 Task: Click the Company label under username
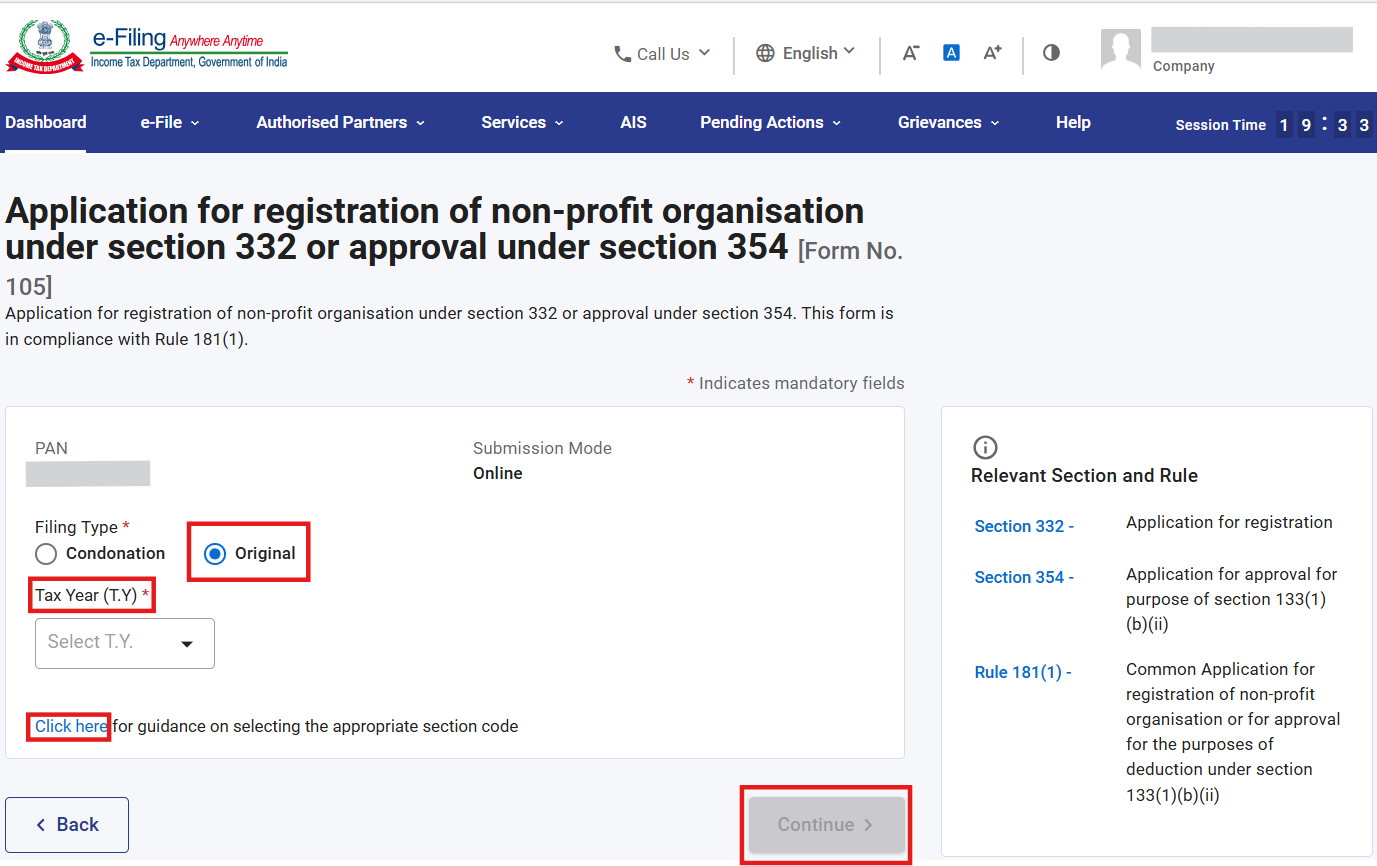[x=1184, y=66]
